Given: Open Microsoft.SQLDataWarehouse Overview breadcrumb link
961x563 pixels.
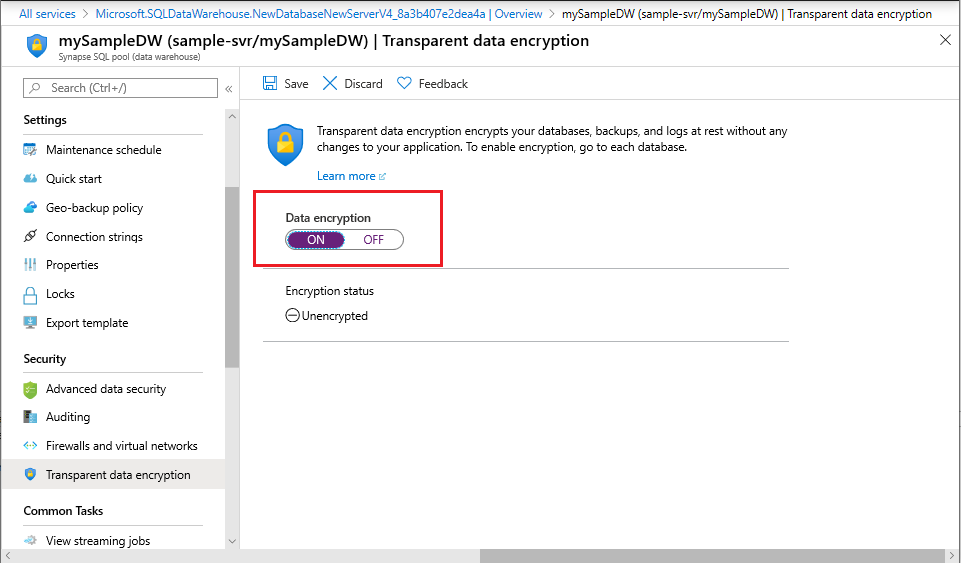Looking at the screenshot, I should coord(319,13).
